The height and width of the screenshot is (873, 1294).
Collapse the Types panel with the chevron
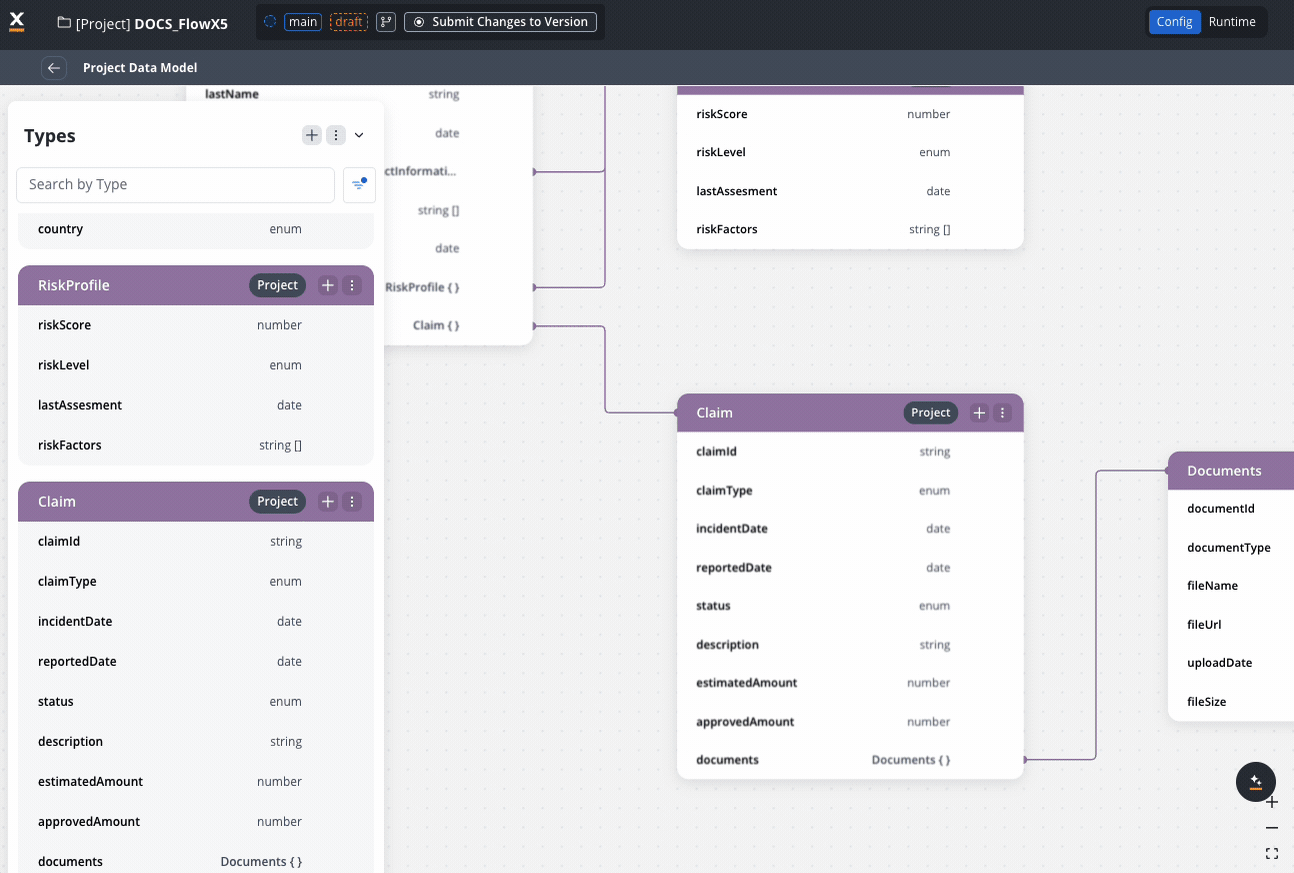(359, 135)
